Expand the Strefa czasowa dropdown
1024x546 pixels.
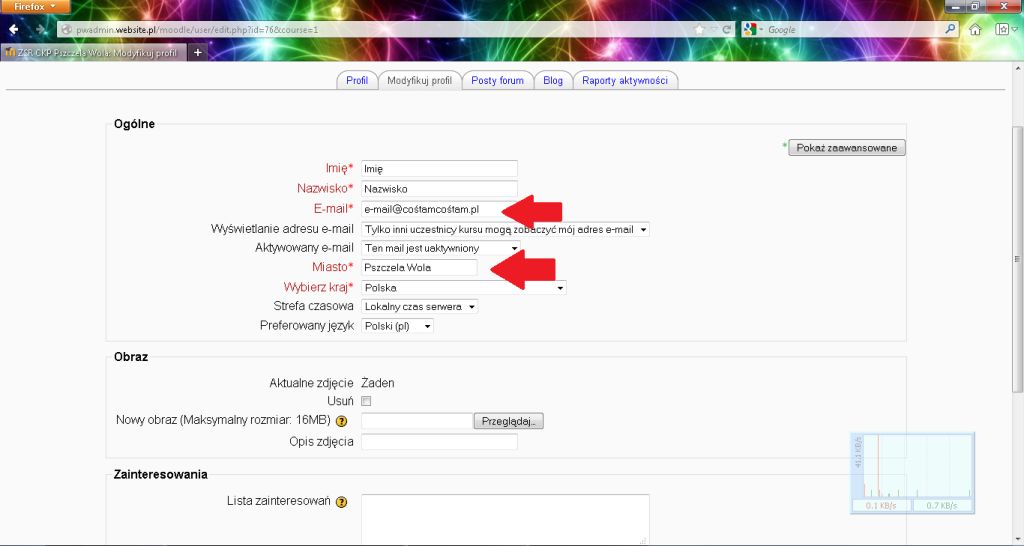pyautogui.click(x=419, y=306)
